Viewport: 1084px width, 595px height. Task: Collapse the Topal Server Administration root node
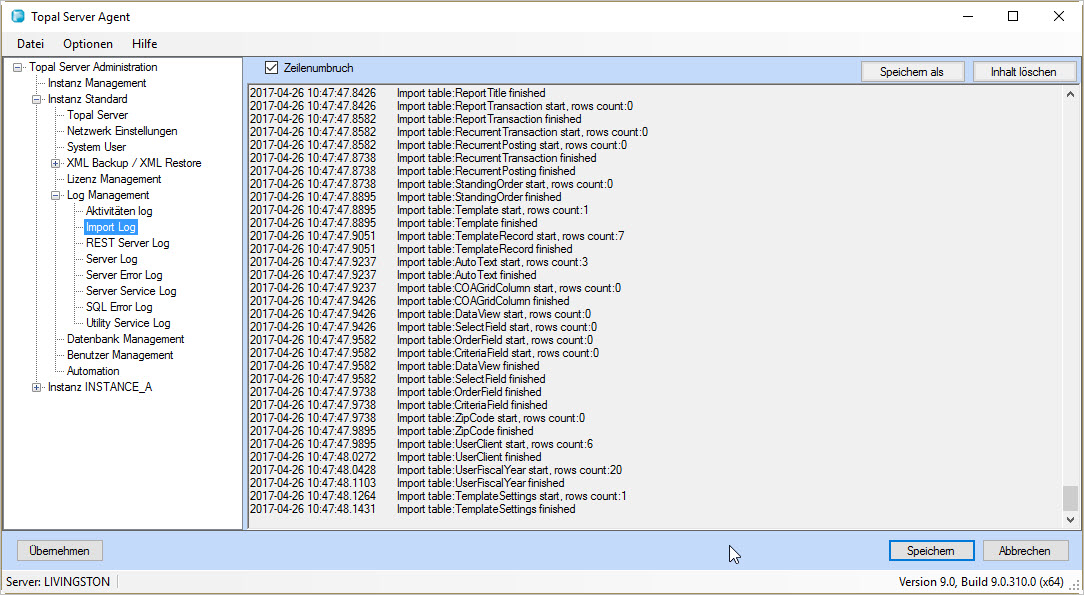[18, 68]
